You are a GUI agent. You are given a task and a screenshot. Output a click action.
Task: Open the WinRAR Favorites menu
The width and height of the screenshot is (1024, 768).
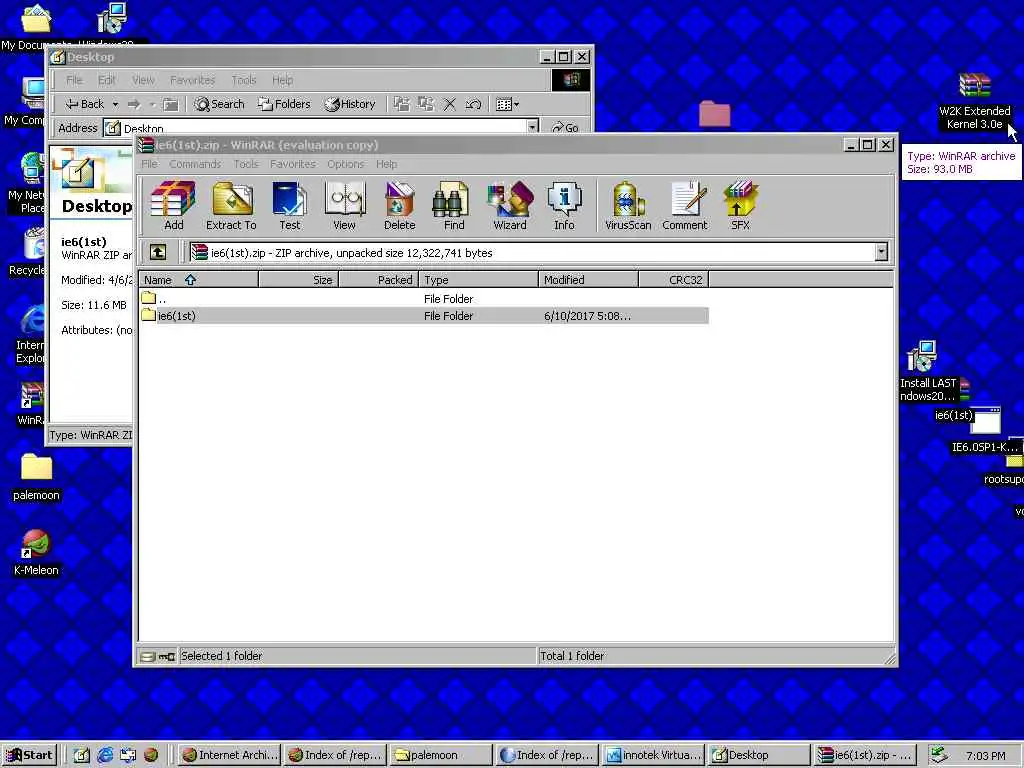(x=293, y=164)
